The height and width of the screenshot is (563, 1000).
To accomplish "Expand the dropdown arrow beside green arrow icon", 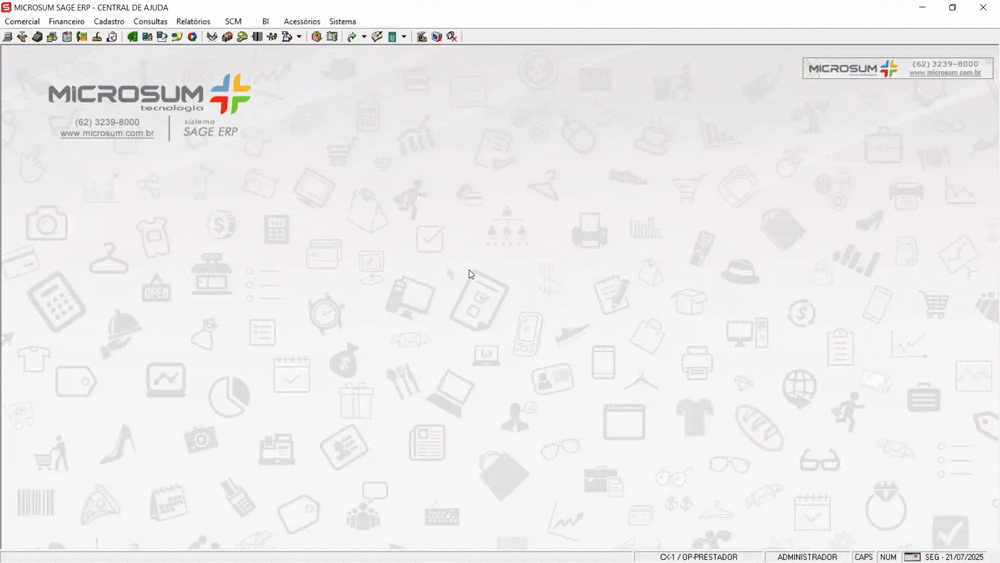I will point(364,37).
